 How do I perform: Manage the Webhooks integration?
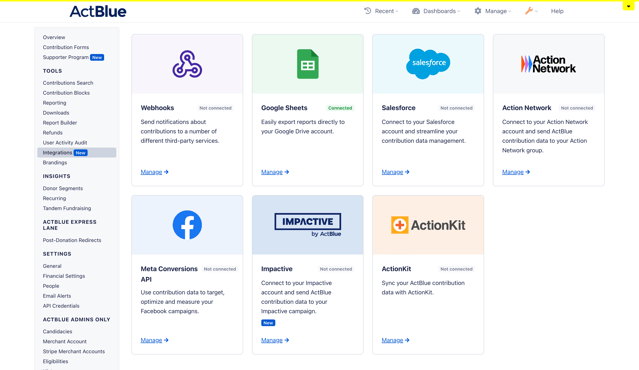154,172
